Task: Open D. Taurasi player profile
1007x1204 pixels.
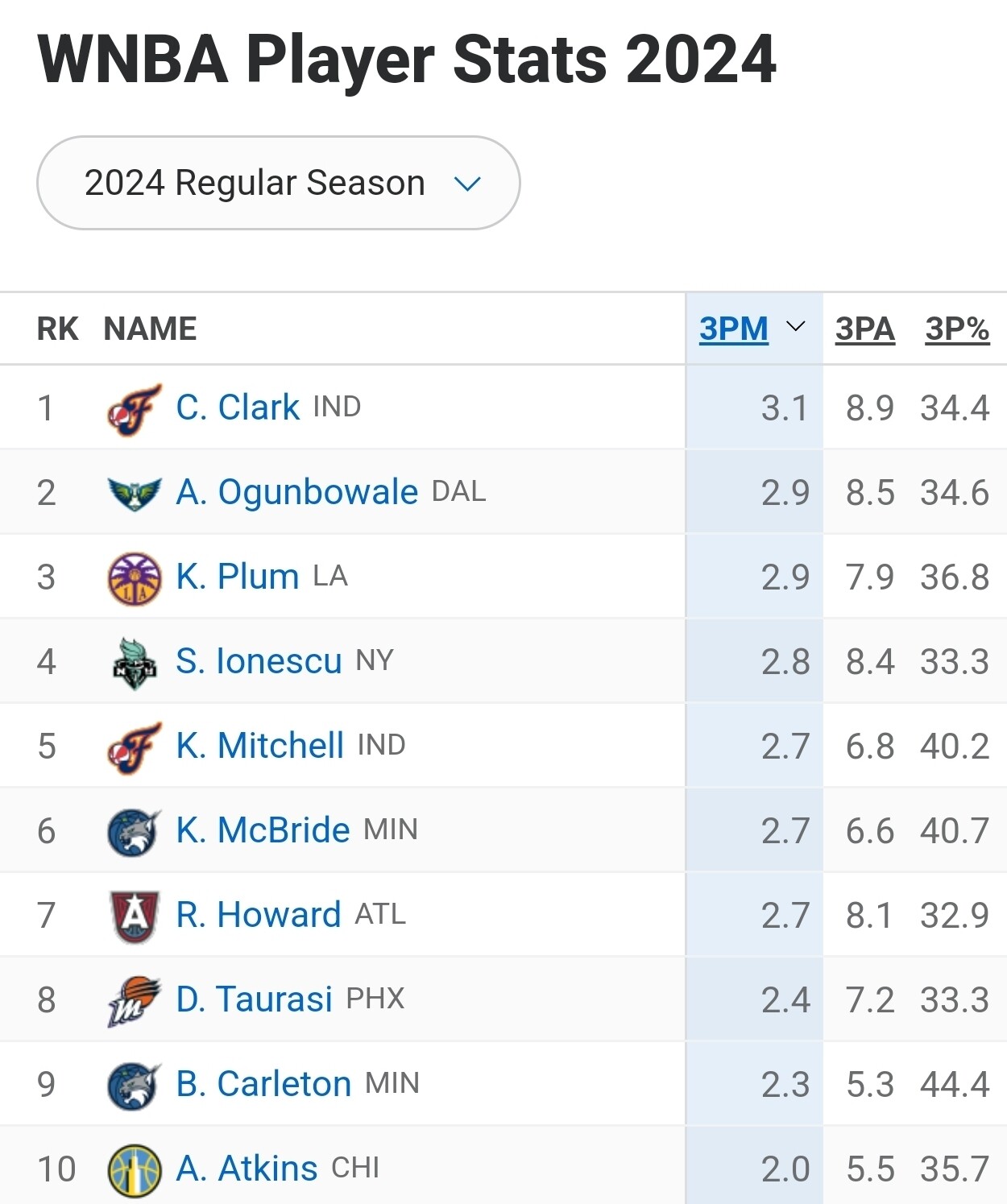Action: tap(254, 999)
